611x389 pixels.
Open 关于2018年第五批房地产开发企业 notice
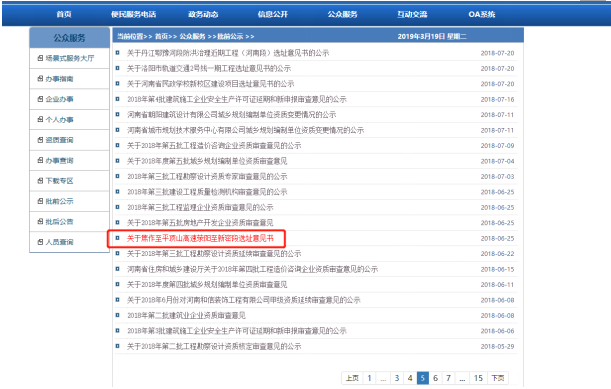pyautogui.click(x=200, y=223)
